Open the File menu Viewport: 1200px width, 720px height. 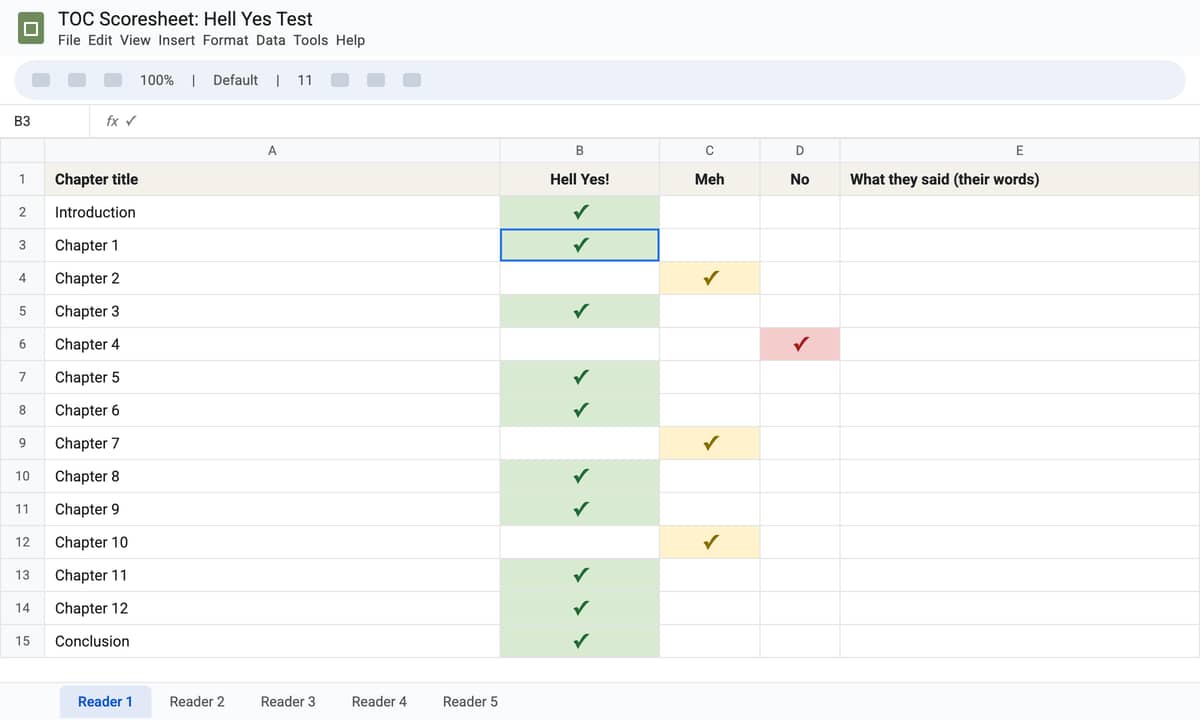(69, 40)
